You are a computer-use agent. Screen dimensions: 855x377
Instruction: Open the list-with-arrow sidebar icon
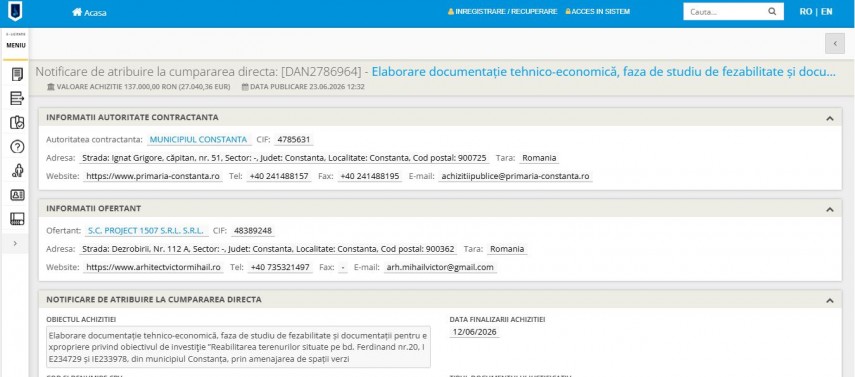17,98
